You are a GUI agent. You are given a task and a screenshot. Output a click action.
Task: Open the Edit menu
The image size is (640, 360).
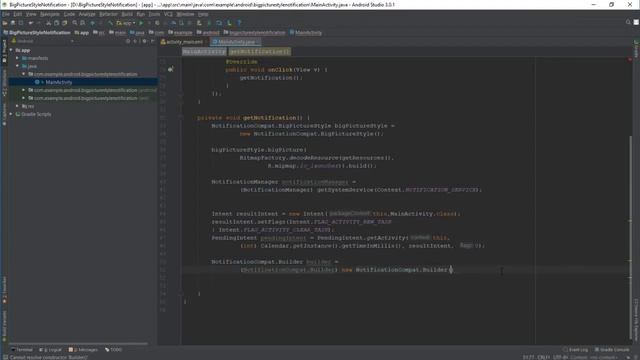click(x=18, y=14)
